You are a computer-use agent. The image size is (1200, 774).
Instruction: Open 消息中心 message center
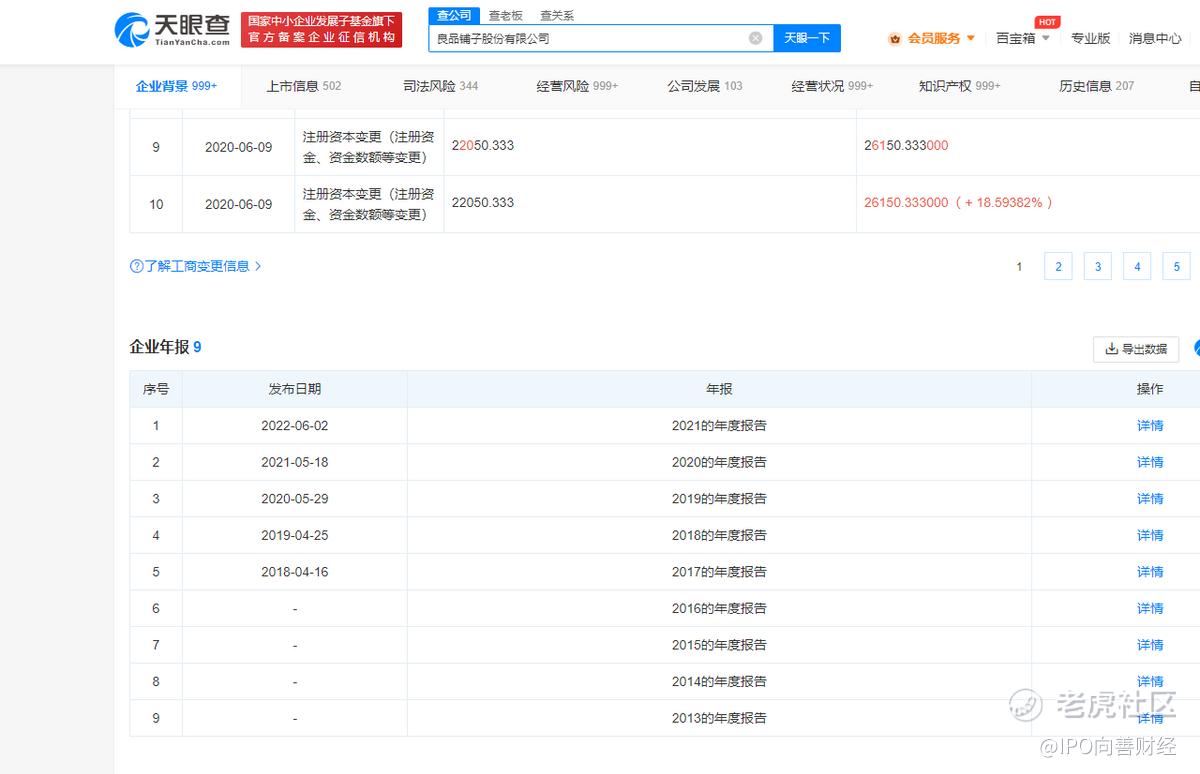(1155, 38)
